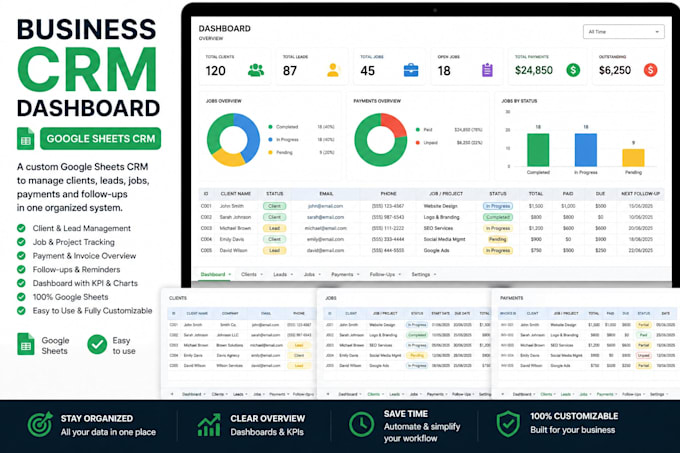680x453 pixels.
Task: Expand the Dashboard sheet tab arrow
Action: coord(230,274)
